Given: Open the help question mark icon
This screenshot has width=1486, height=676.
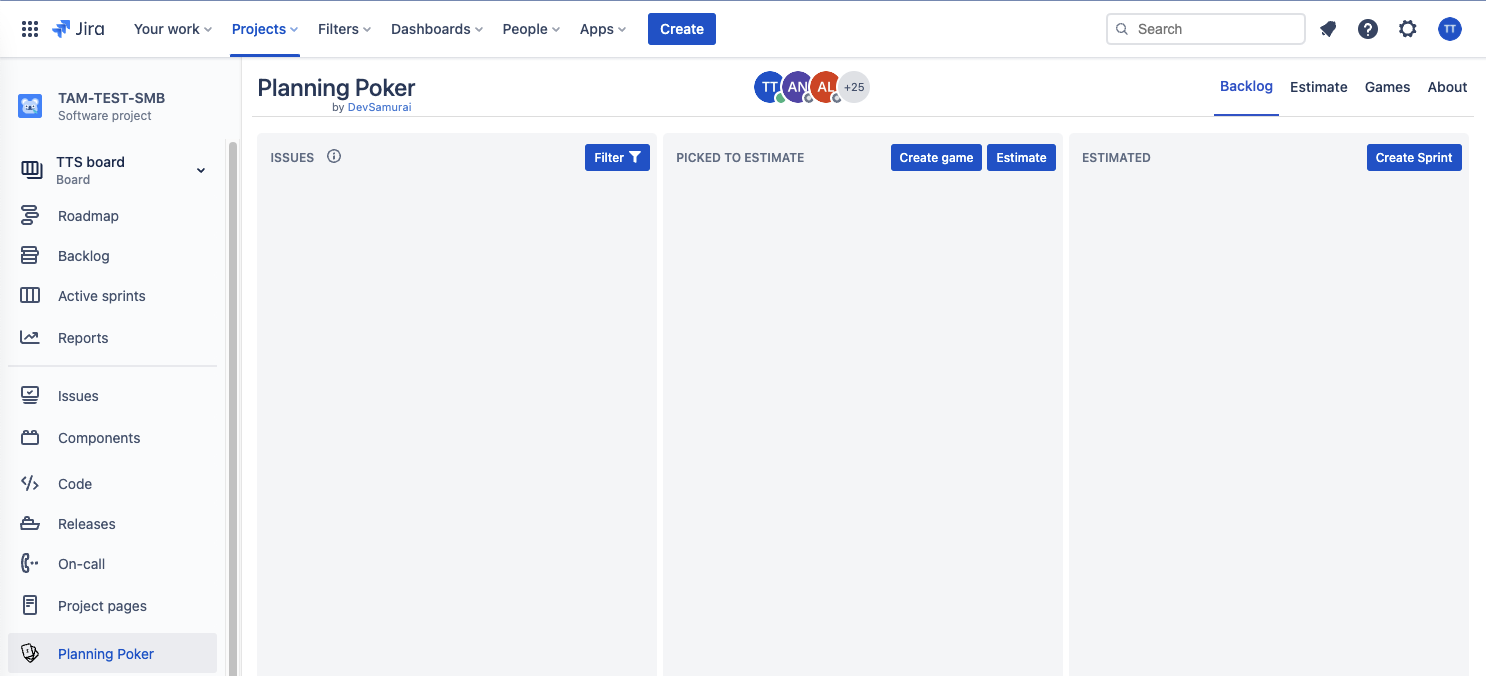Looking at the screenshot, I should (x=1368, y=29).
